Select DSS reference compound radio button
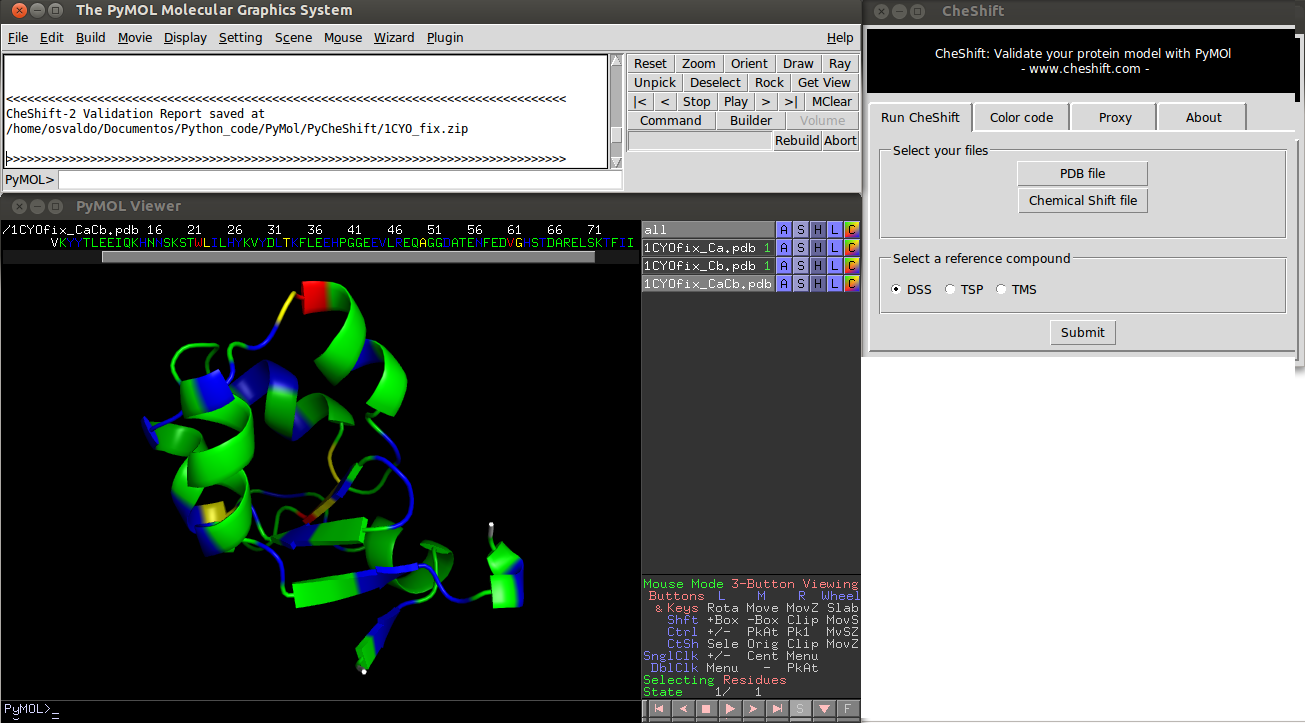 tap(896, 290)
